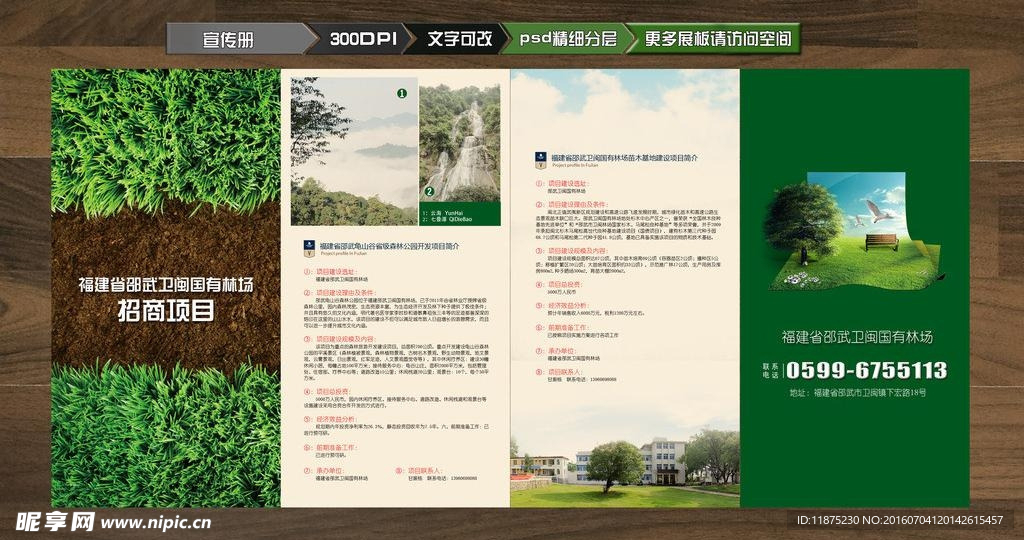
Task: Click ③ 项目建设规模及内容 in forest park panel
Action: click(x=340, y=340)
